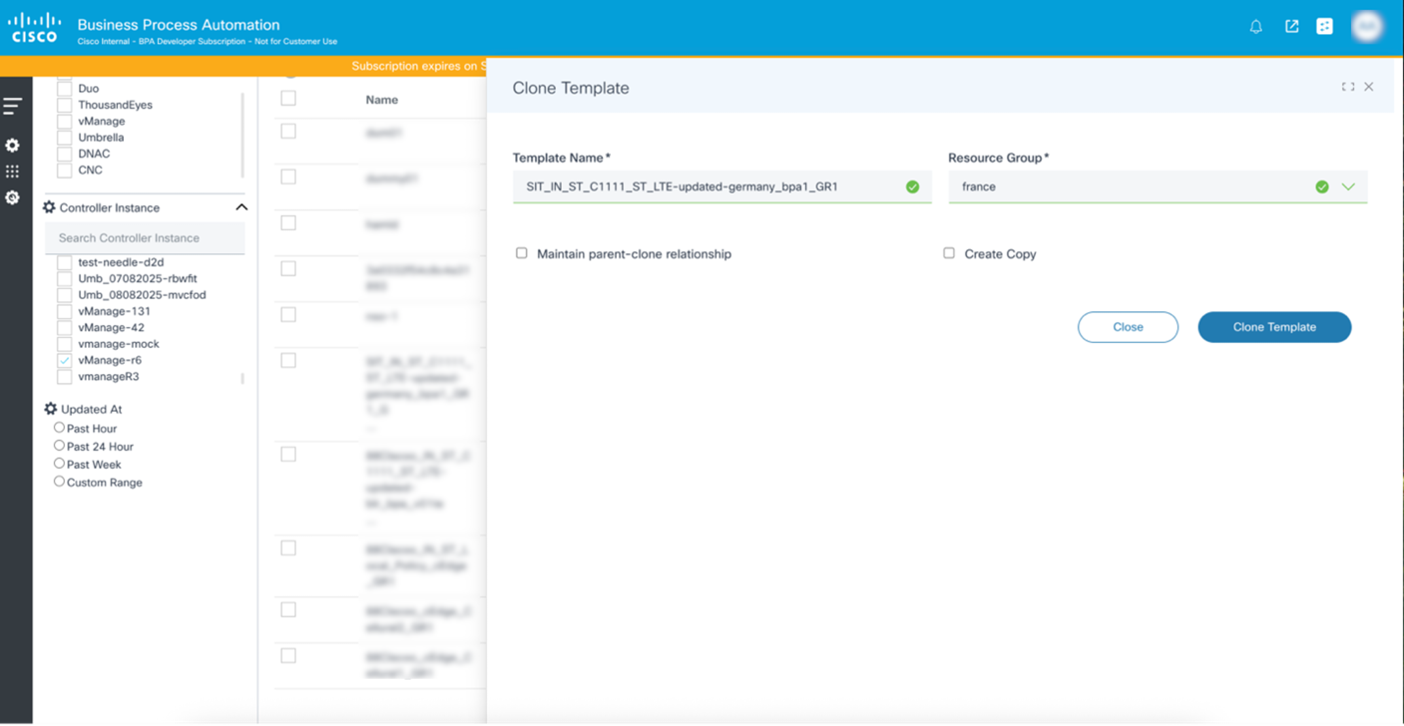Uncheck the vManage-r6 instance

tap(65, 361)
